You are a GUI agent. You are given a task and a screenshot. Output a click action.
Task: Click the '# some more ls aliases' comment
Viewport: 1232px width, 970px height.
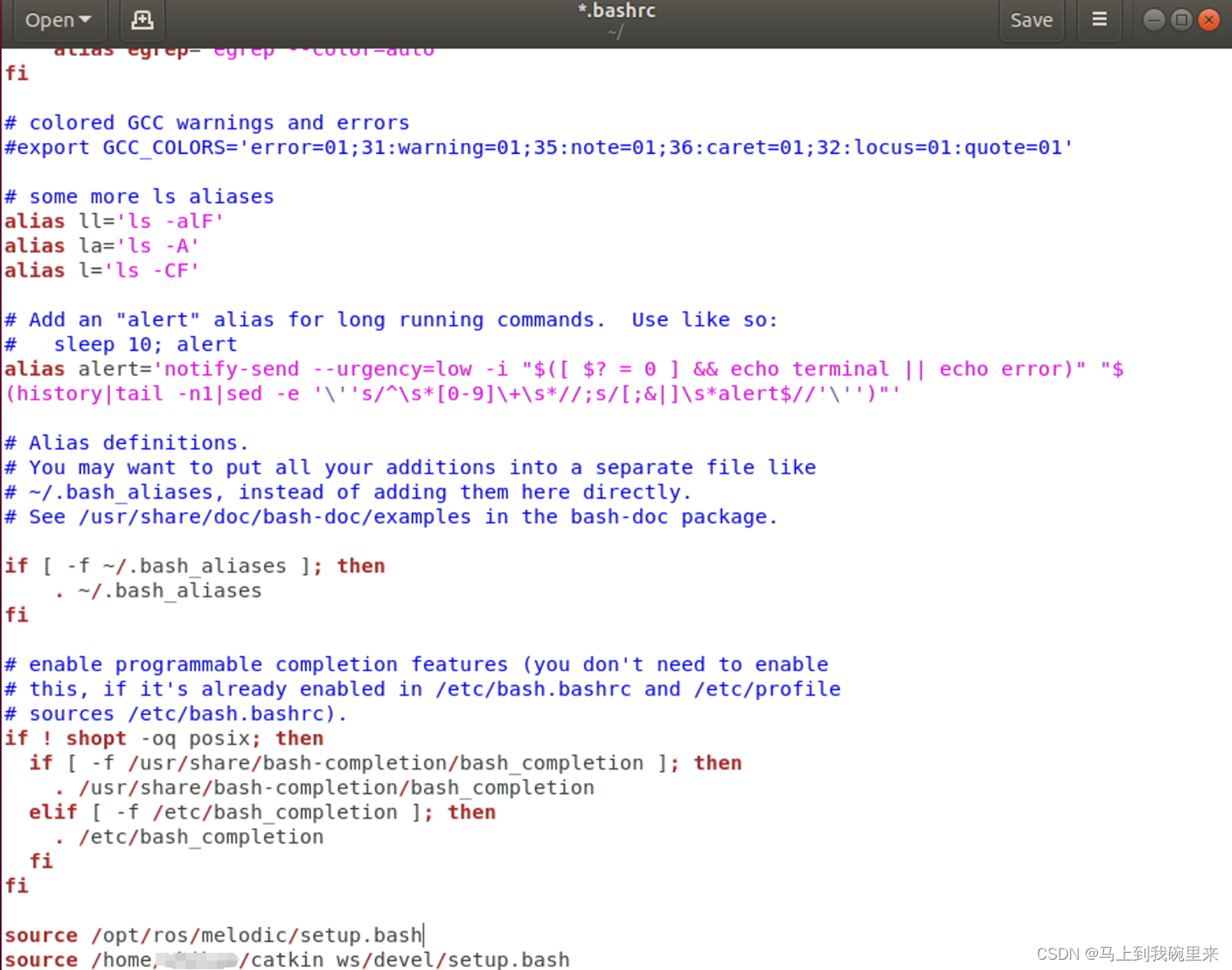139,197
